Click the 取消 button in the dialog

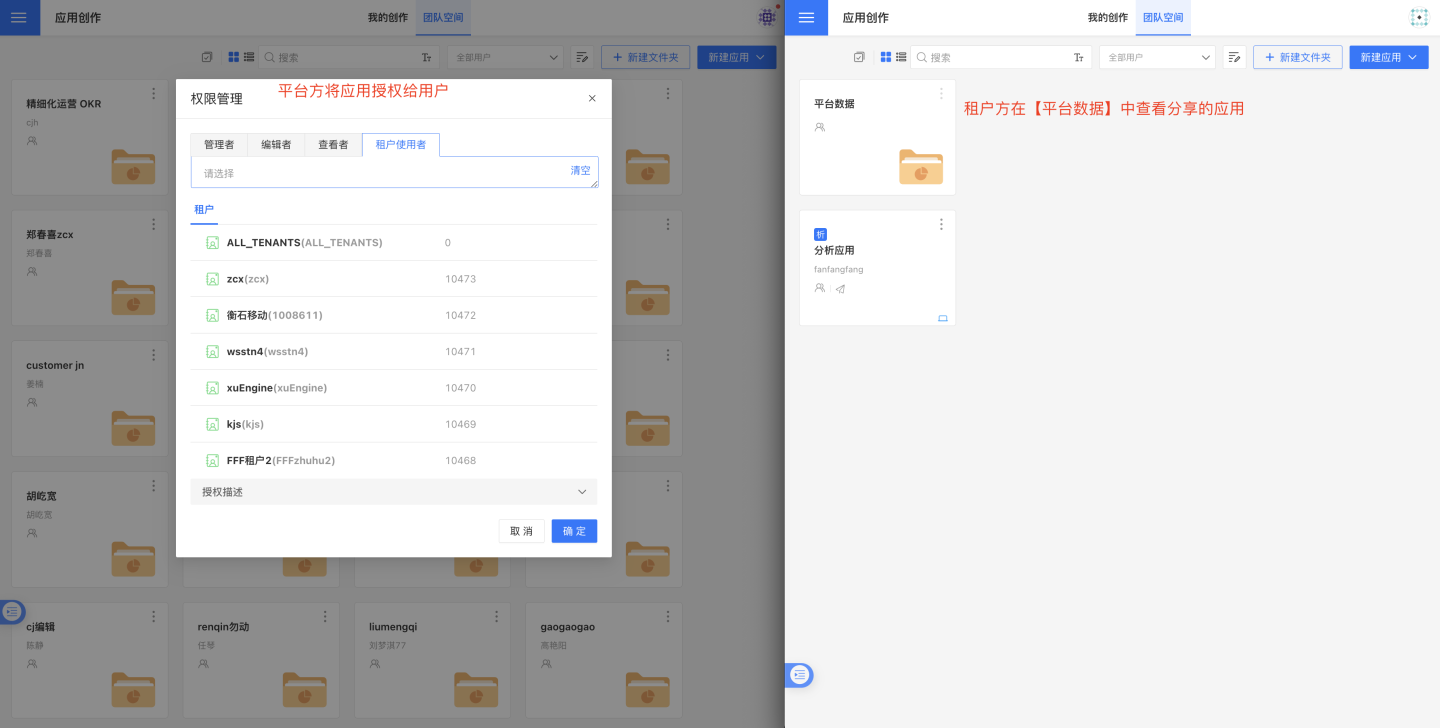coord(521,531)
